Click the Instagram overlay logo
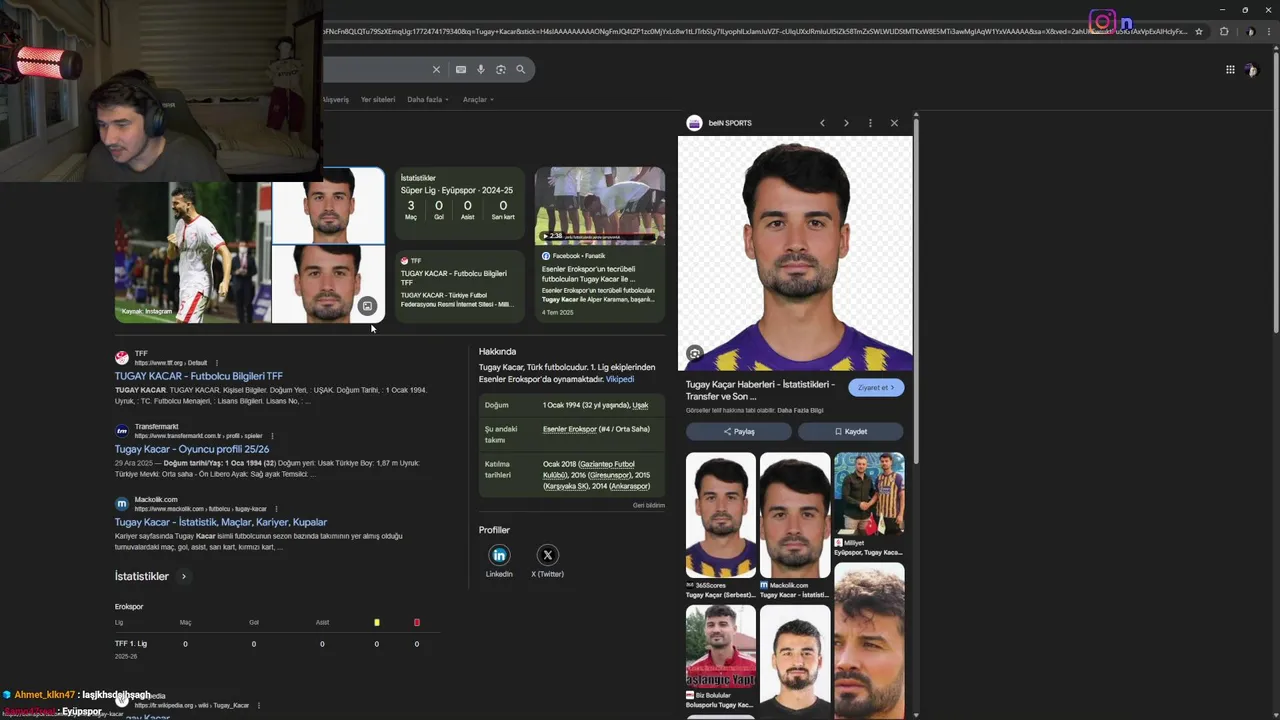 coord(1102,22)
